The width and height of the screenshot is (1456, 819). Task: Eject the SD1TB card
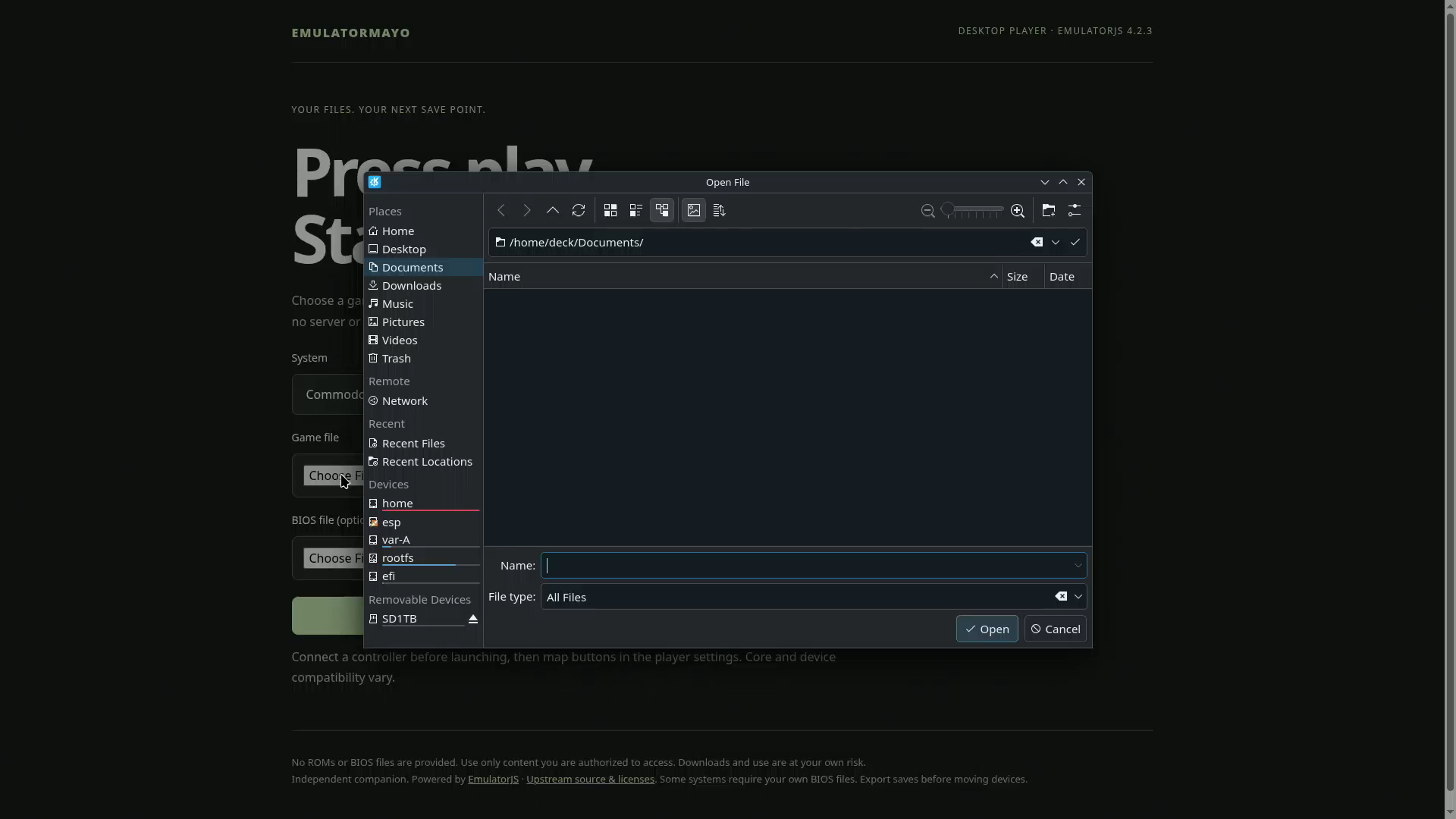click(473, 619)
